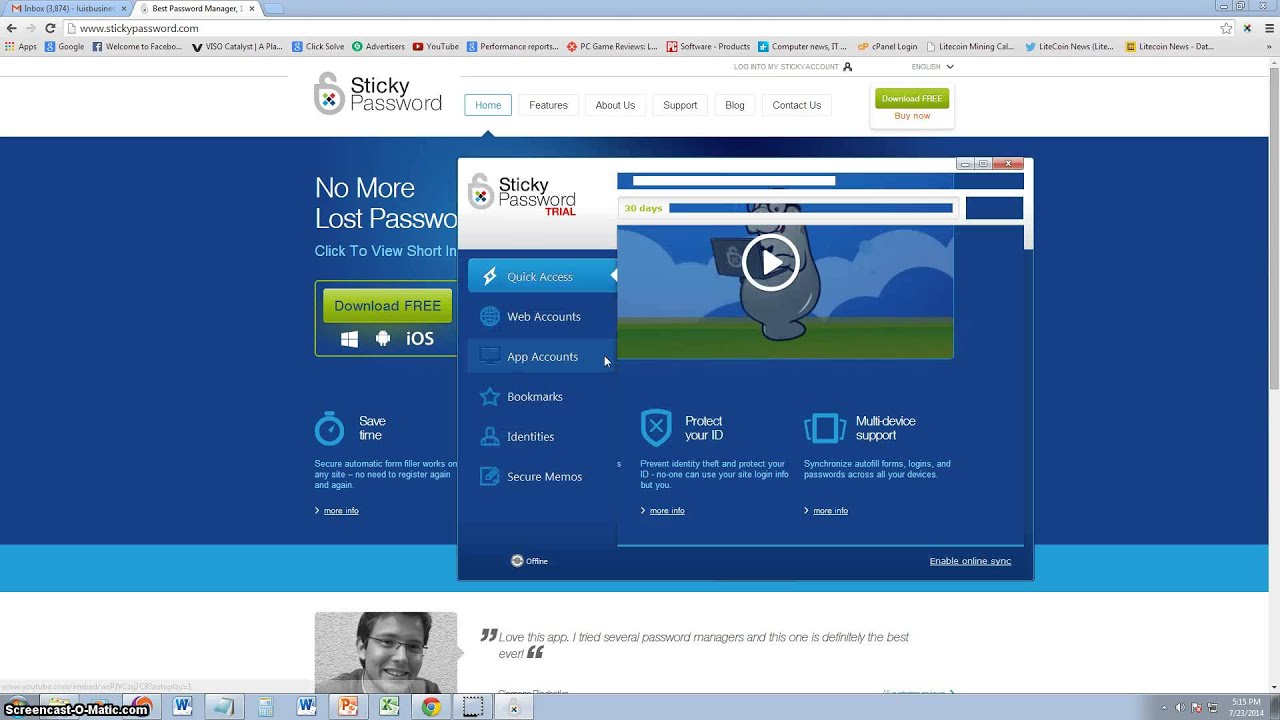Select the App Accounts monitor icon

489,357
